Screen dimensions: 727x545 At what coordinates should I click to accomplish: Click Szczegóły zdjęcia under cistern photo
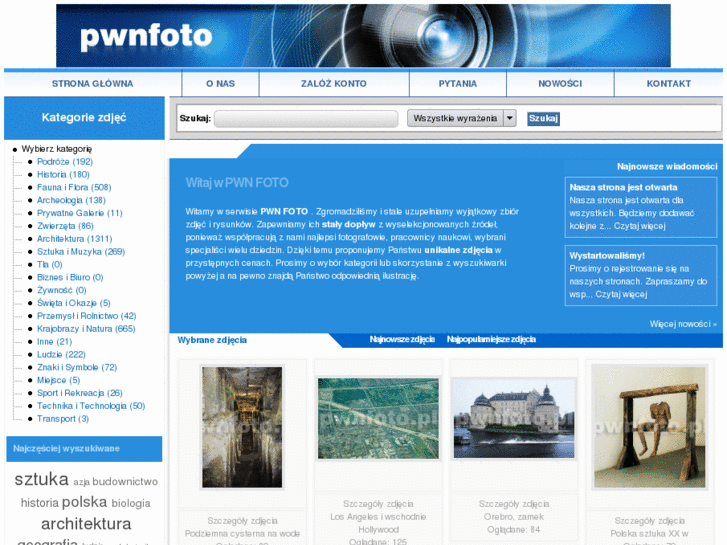[242, 521]
